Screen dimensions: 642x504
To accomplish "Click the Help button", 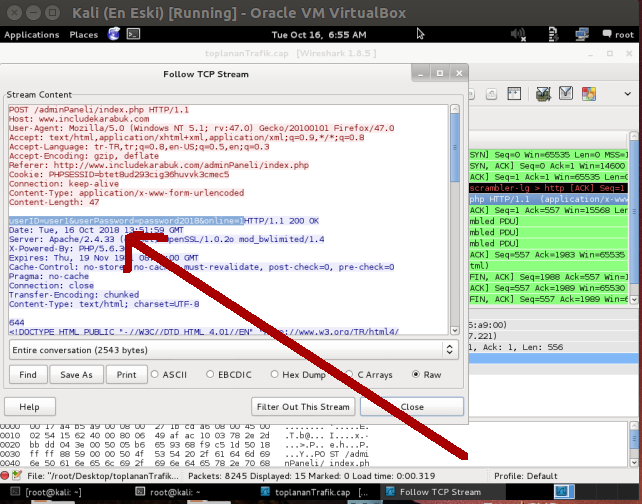I will click(x=29, y=407).
